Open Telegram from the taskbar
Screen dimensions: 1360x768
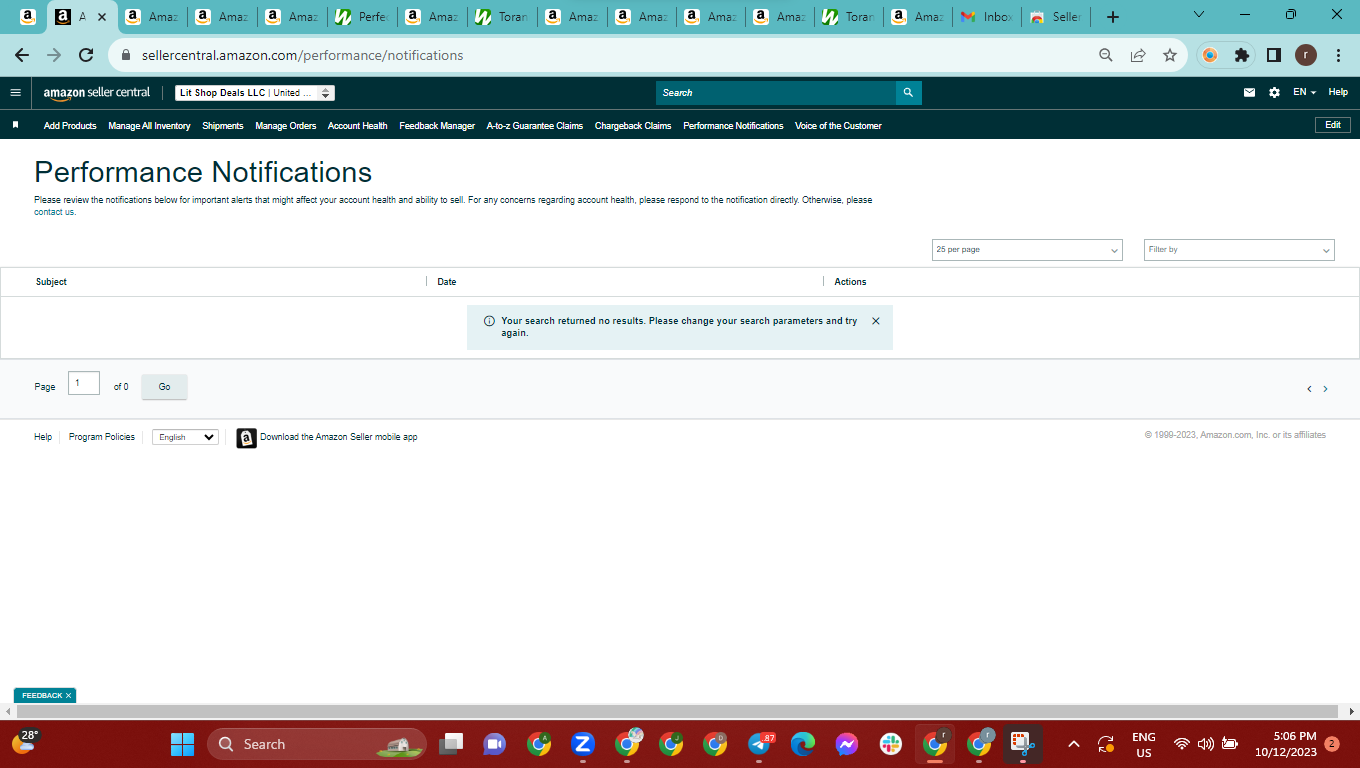pos(760,744)
